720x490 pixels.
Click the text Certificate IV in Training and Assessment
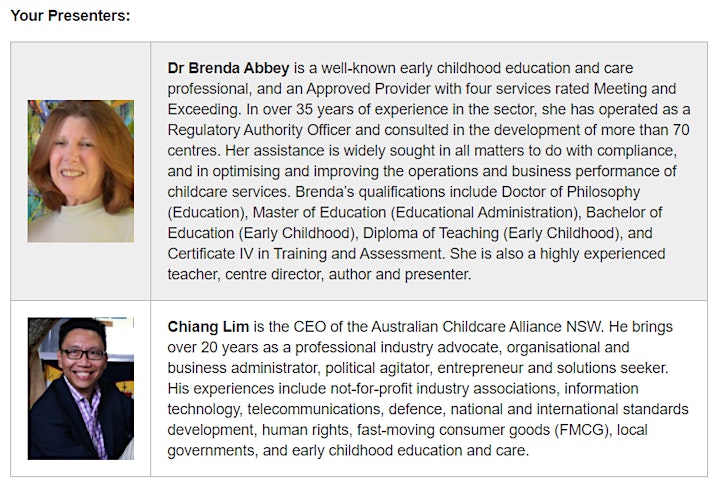coord(304,253)
